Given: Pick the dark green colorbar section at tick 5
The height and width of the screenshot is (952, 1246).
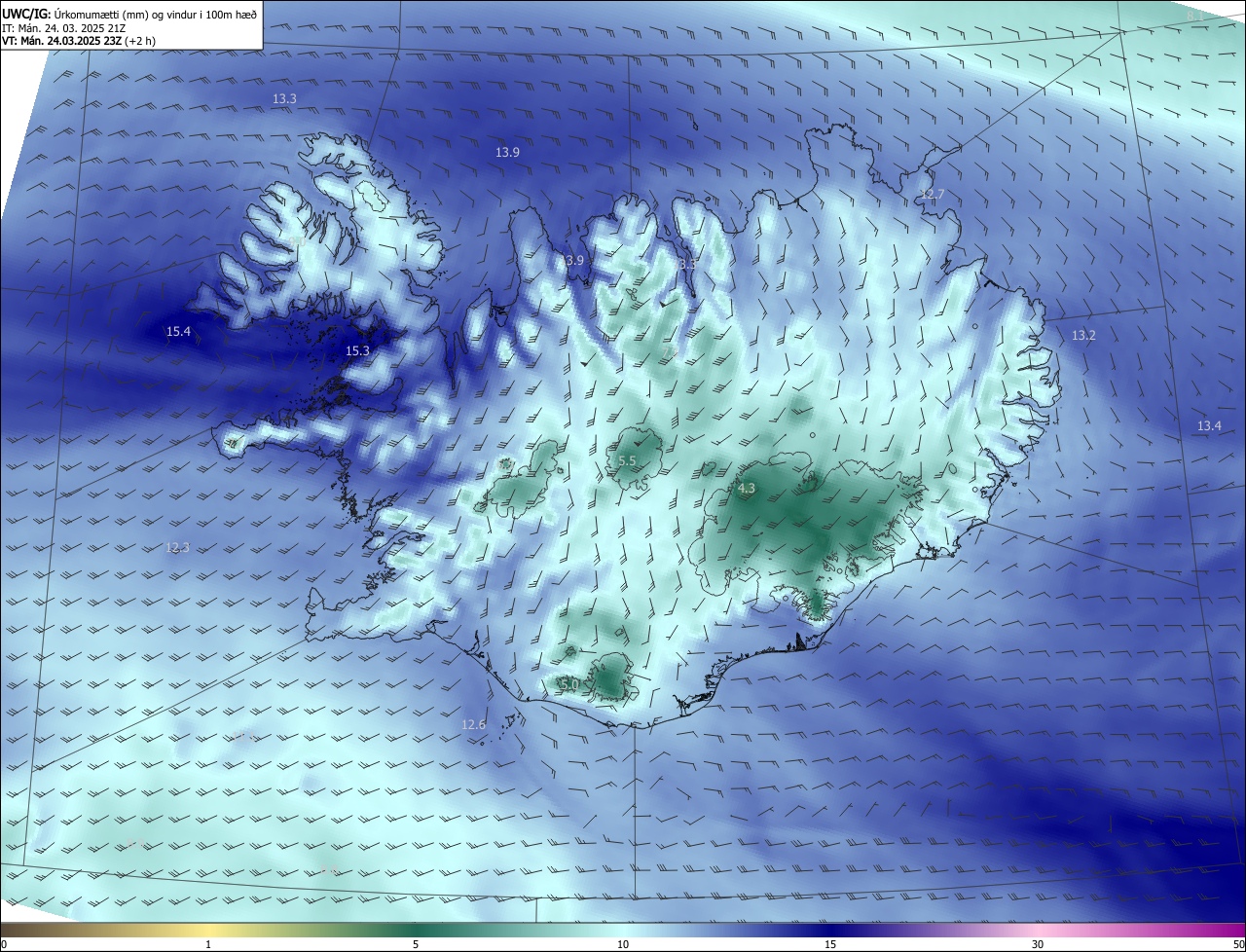Looking at the screenshot, I should tap(416, 930).
